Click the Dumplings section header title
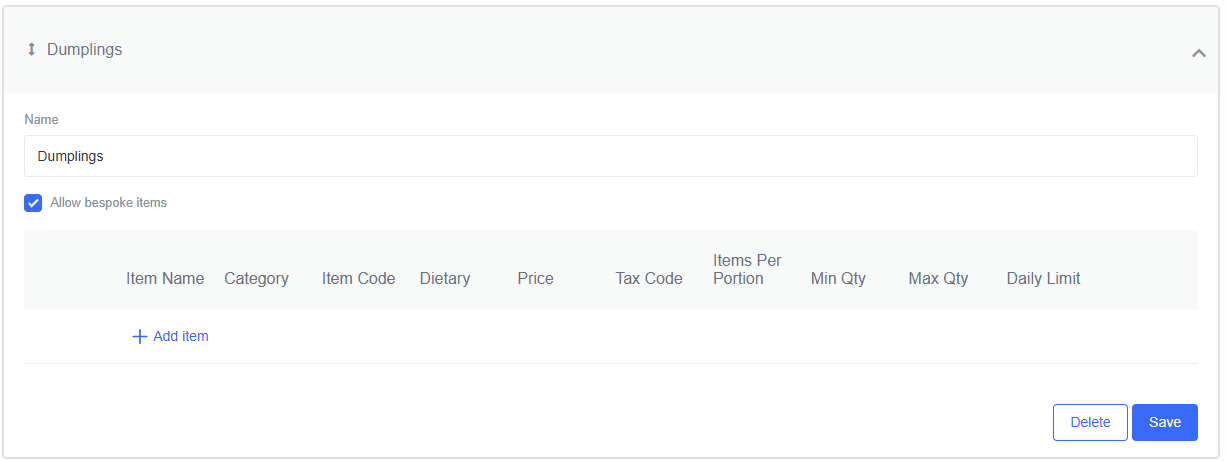The height and width of the screenshot is (461, 1227). (84, 49)
